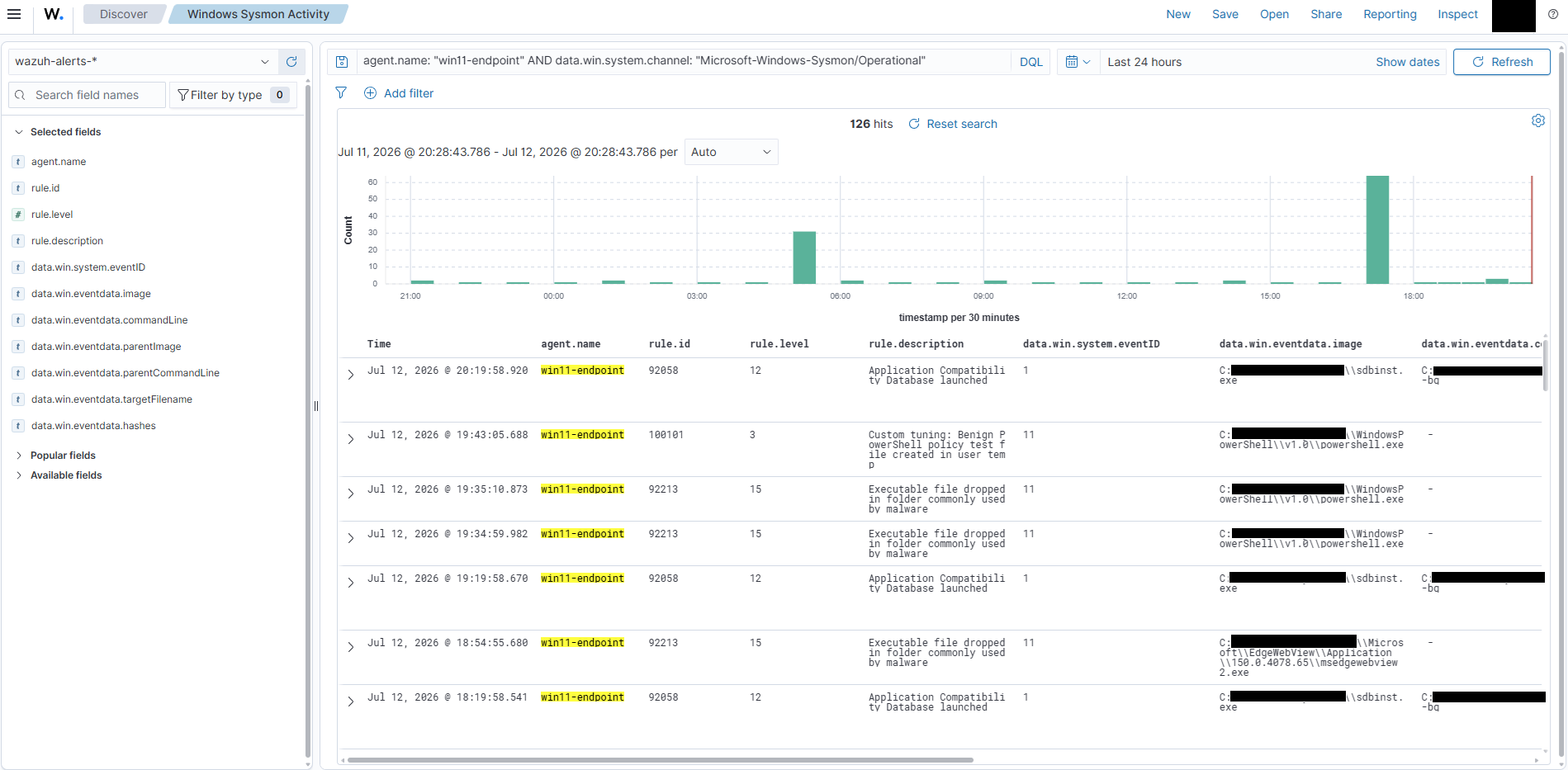Screen dimensions: 1568x770
Task: Click rule.id value 100101 in the table
Action: (666, 435)
